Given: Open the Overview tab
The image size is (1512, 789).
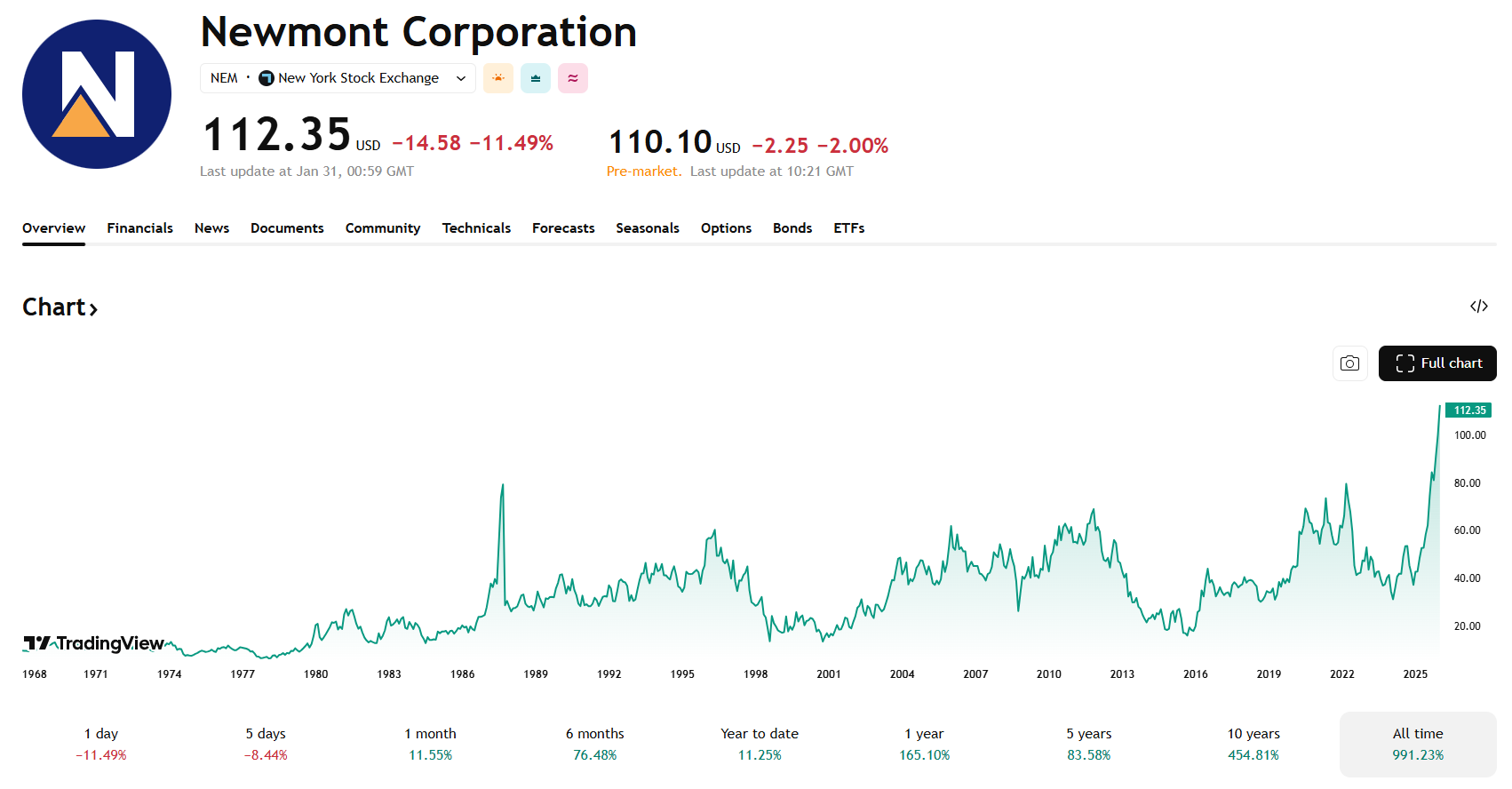Looking at the screenshot, I should 54,228.
